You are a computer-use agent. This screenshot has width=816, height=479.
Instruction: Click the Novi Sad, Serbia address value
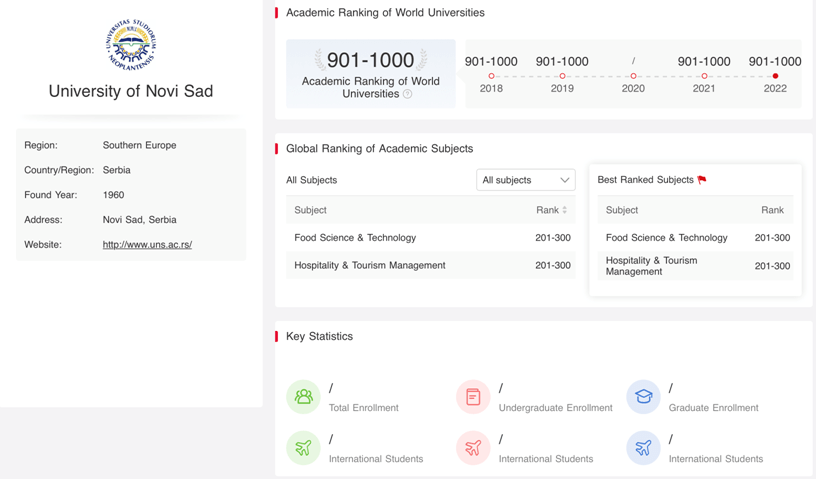tap(139, 220)
